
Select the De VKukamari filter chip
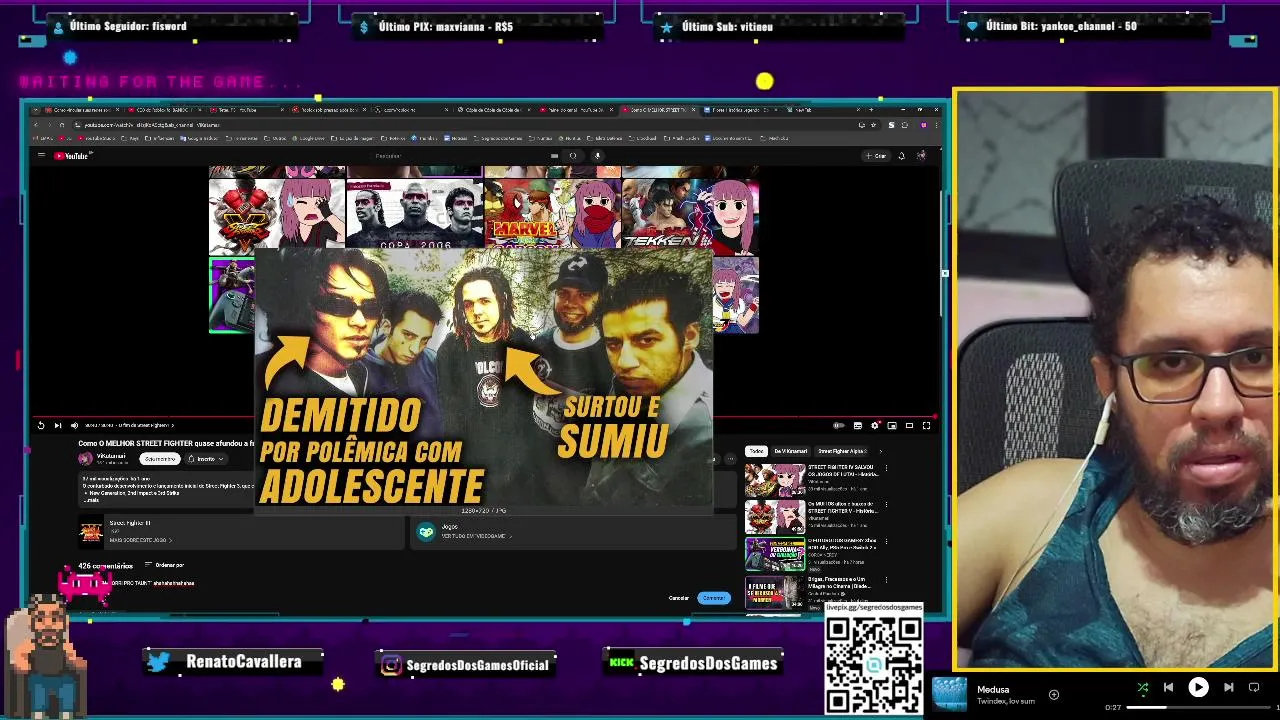(x=790, y=451)
